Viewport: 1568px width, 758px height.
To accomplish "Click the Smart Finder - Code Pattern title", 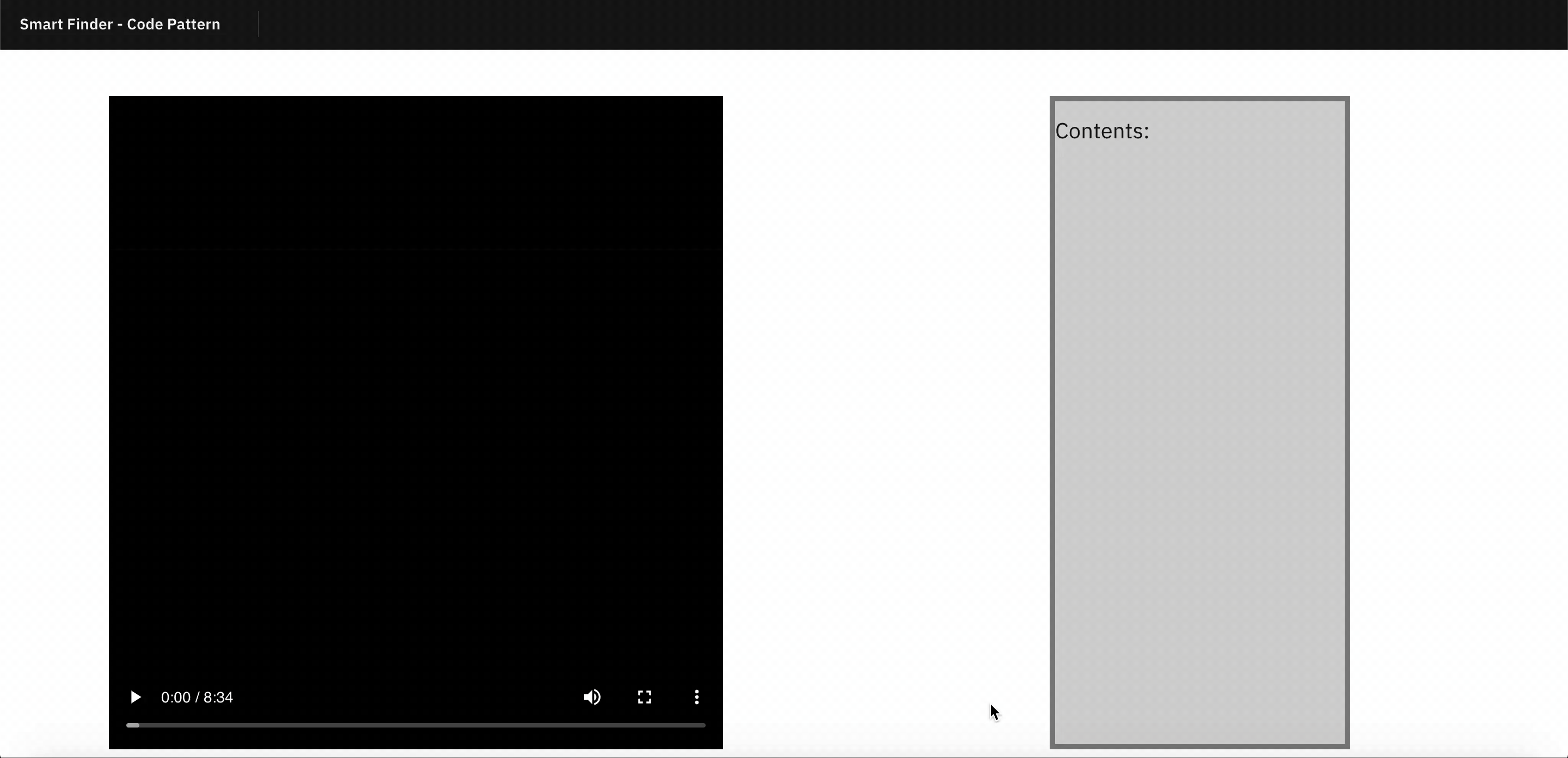I will (120, 25).
